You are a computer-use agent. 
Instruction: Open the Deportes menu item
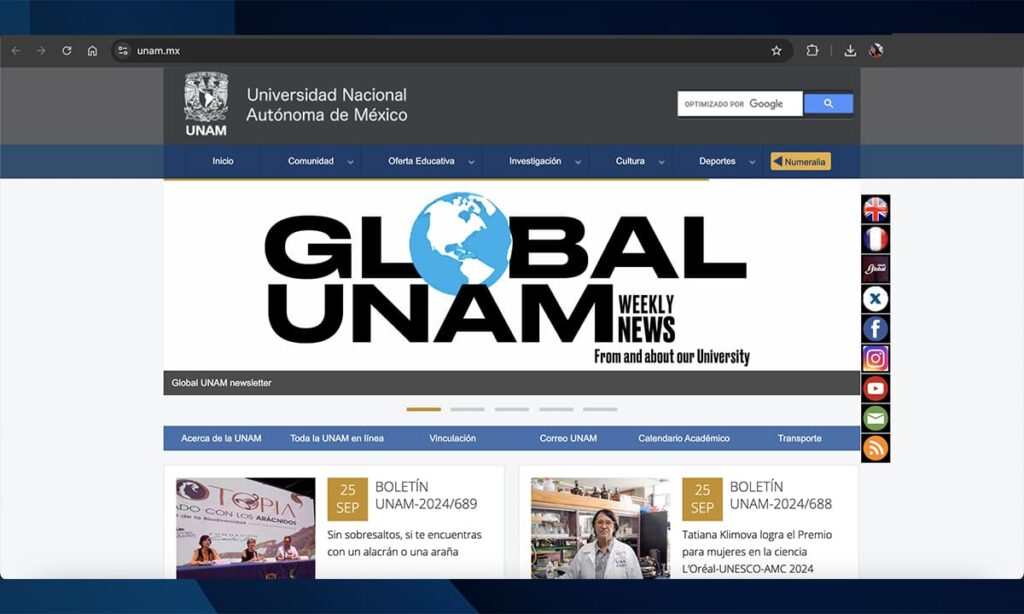coord(717,161)
